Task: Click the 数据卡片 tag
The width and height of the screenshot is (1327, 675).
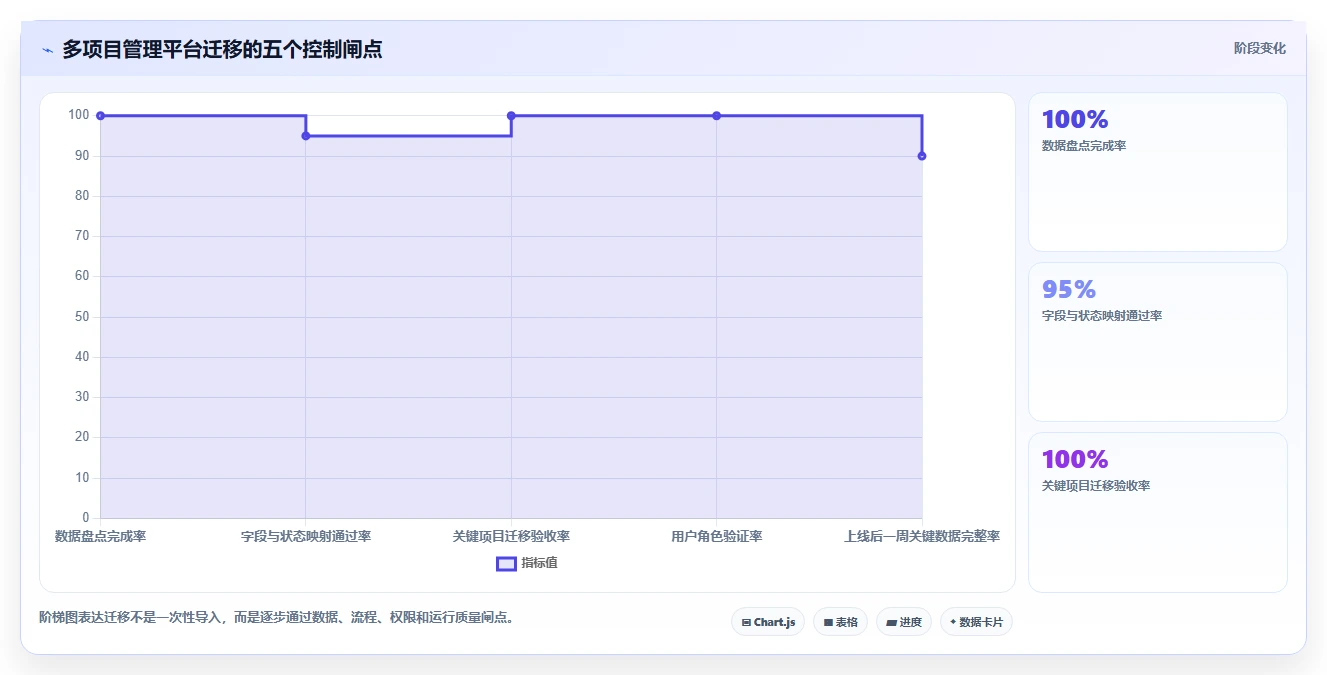Action: [x=976, y=622]
